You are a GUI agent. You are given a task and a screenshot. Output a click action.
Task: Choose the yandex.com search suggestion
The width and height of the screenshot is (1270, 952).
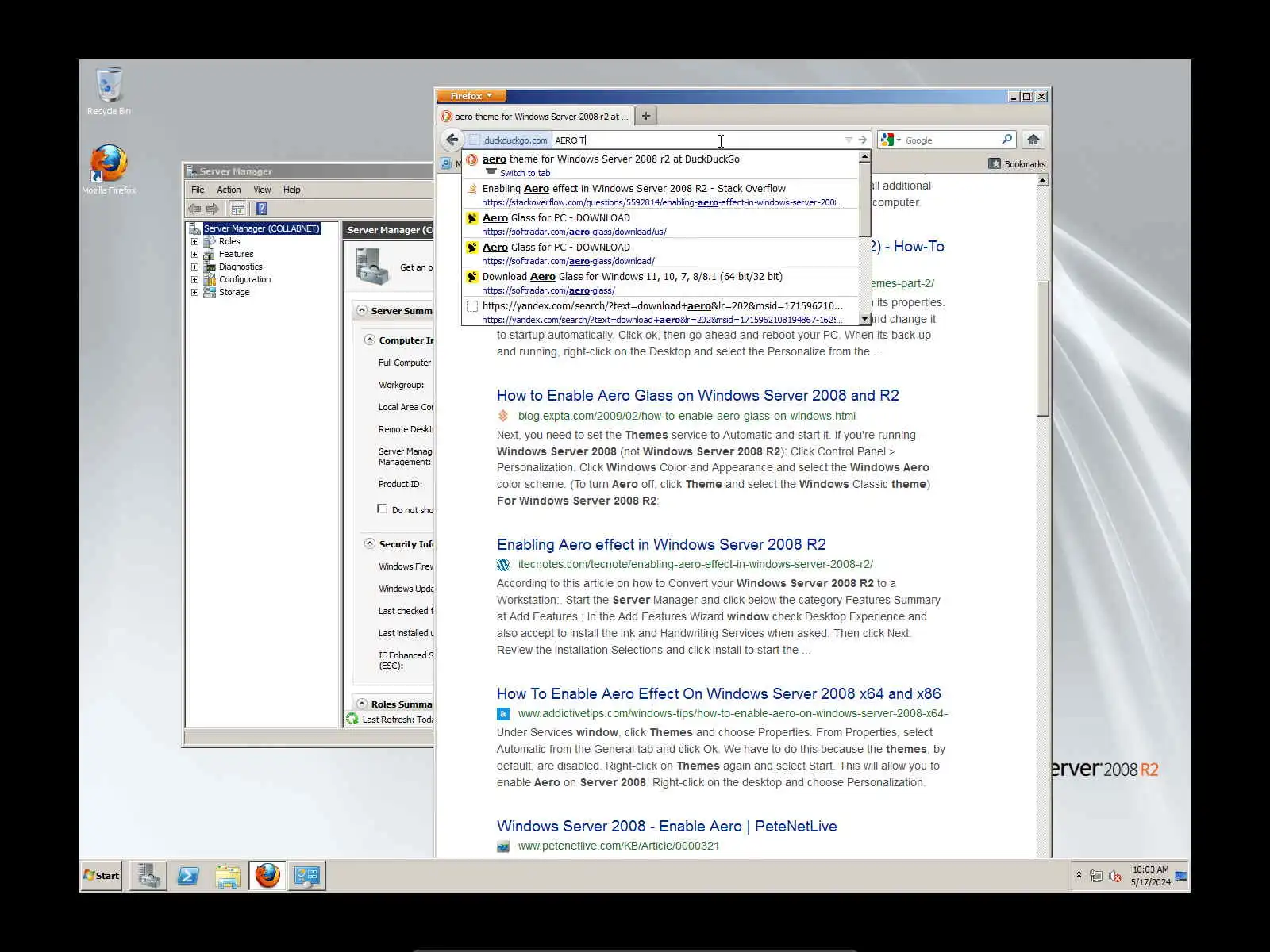click(x=661, y=312)
